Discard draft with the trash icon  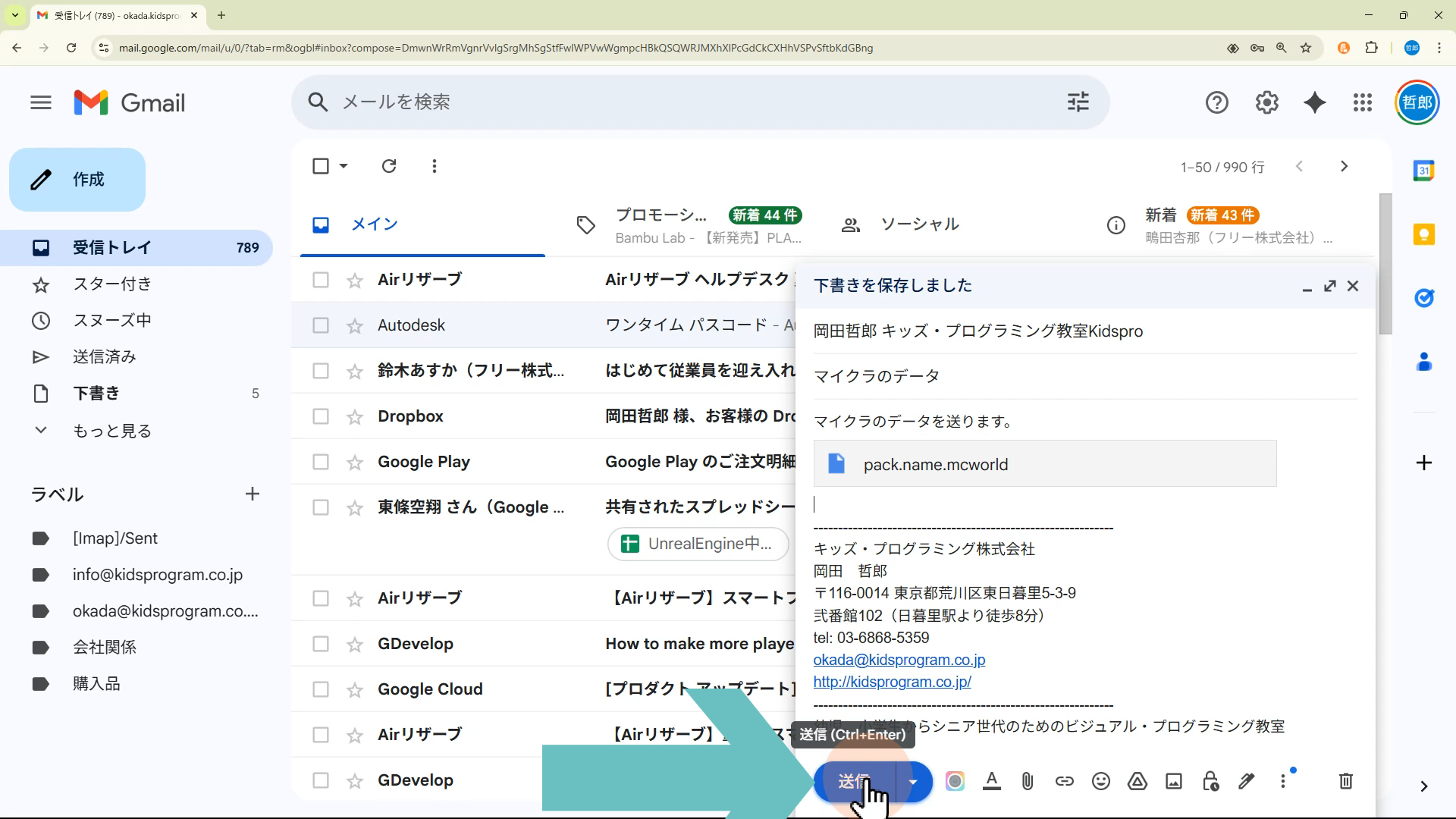[1345, 781]
